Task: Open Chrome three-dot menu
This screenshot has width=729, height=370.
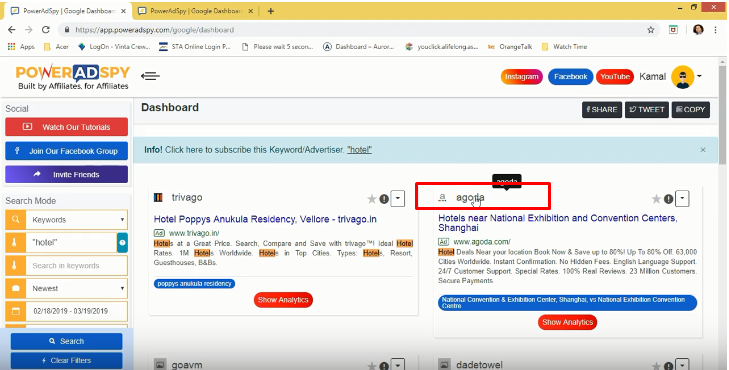Action: tap(715, 30)
